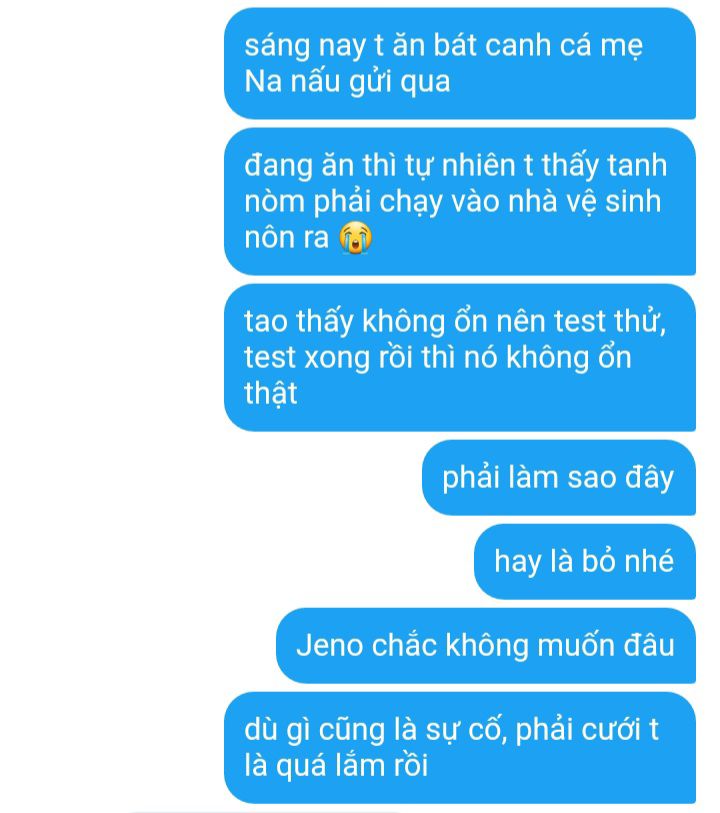
Task: Click the word "thật" ending the third message
Action: click(x=271, y=394)
